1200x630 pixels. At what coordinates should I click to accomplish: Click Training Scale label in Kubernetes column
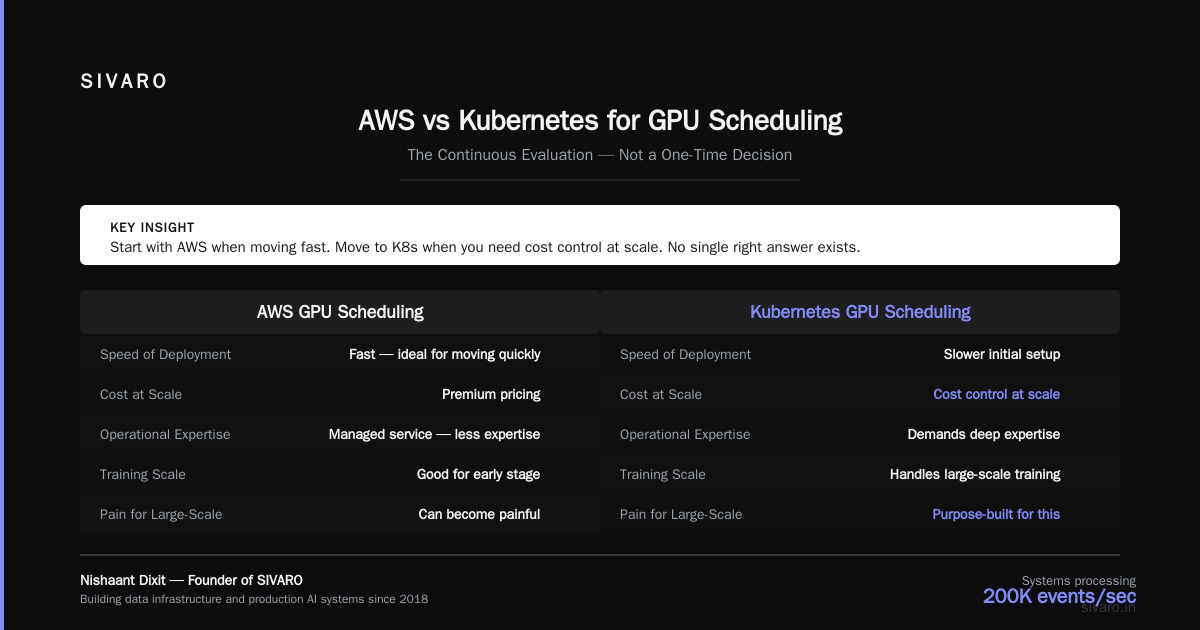[x=663, y=474]
